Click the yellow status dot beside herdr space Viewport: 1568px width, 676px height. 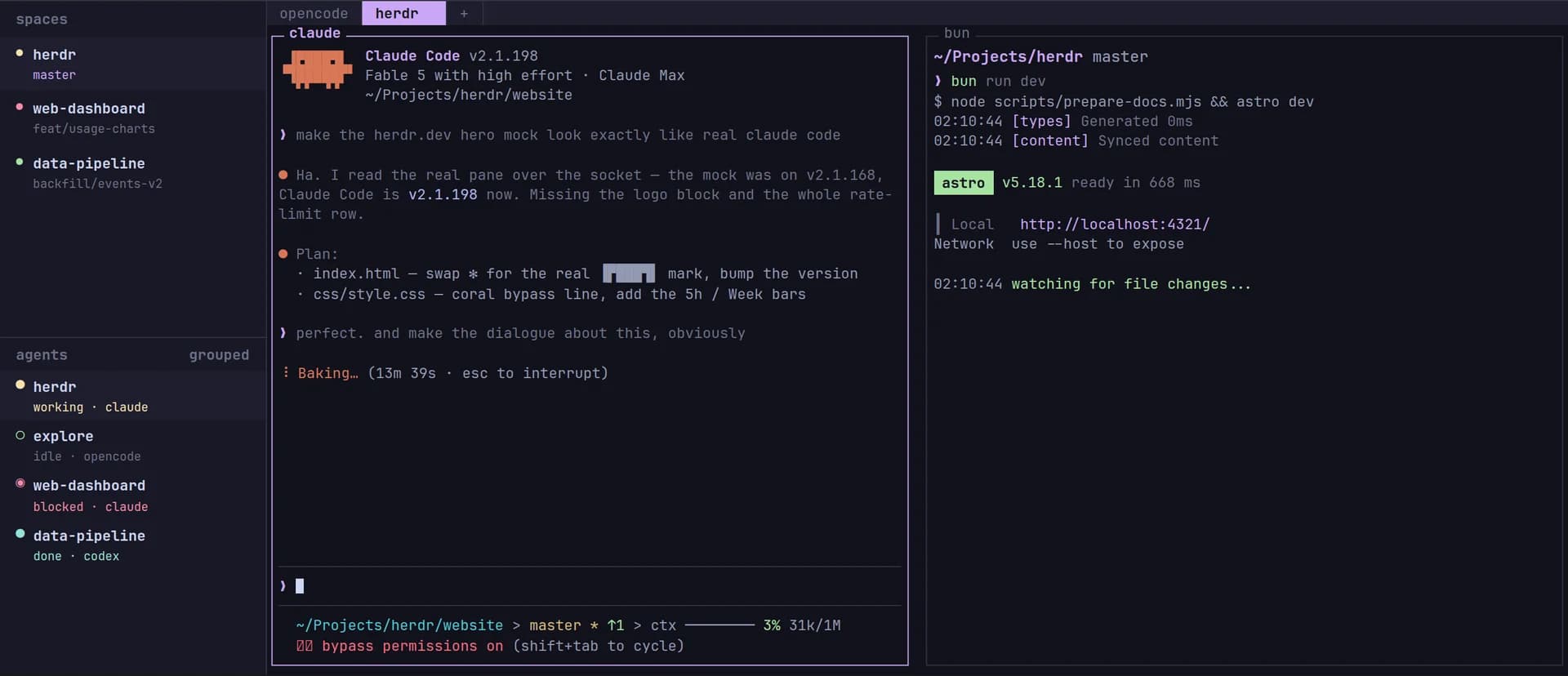(20, 53)
